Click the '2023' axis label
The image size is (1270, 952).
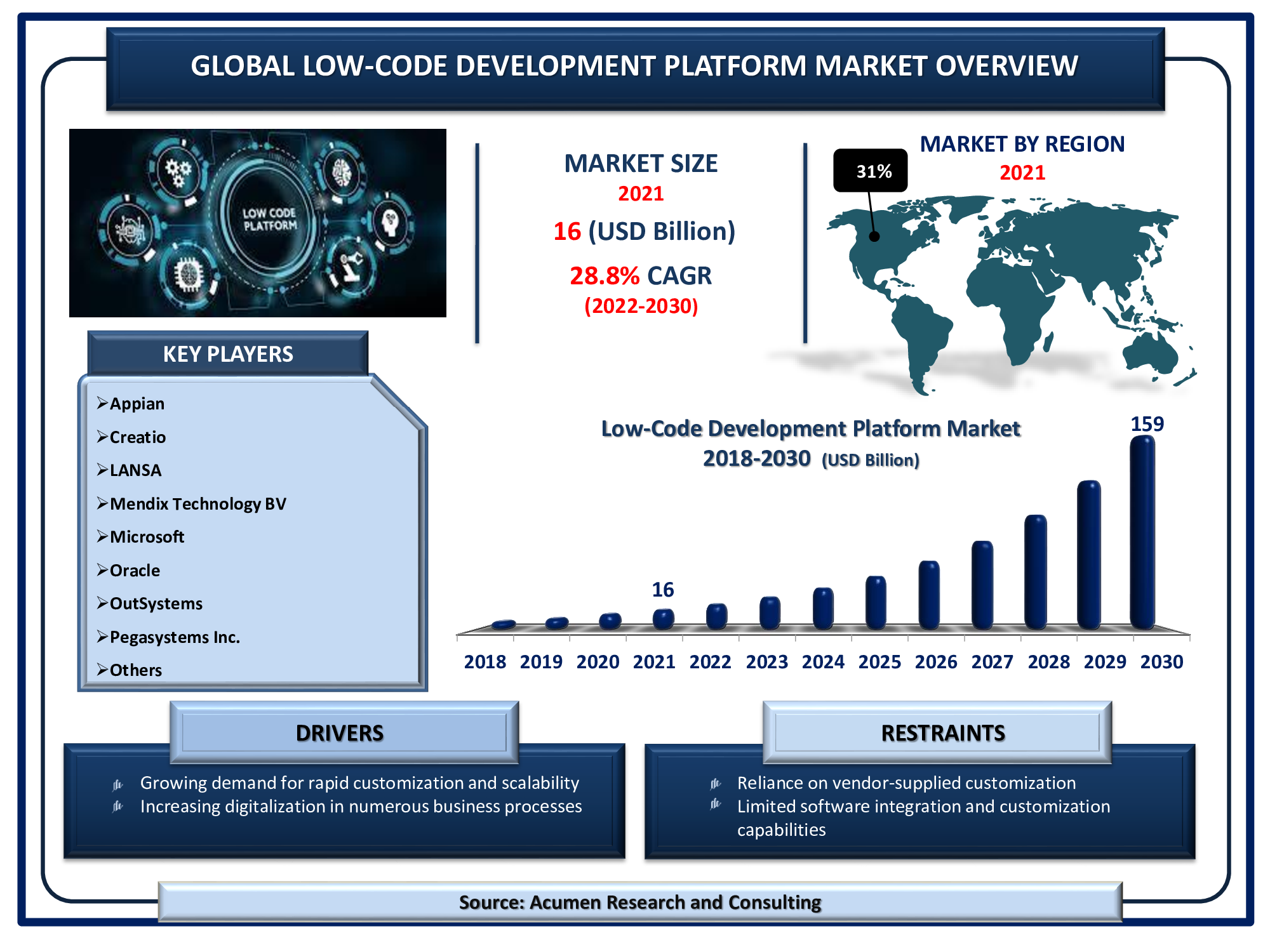[x=766, y=662]
